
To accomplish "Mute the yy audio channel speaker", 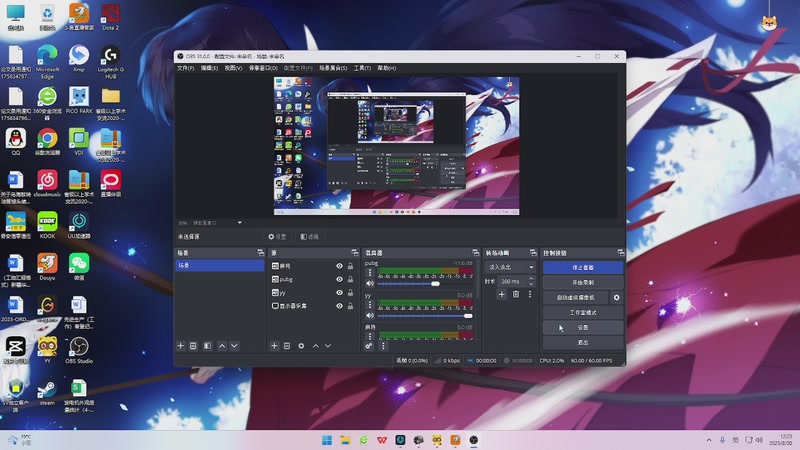I will [370, 315].
